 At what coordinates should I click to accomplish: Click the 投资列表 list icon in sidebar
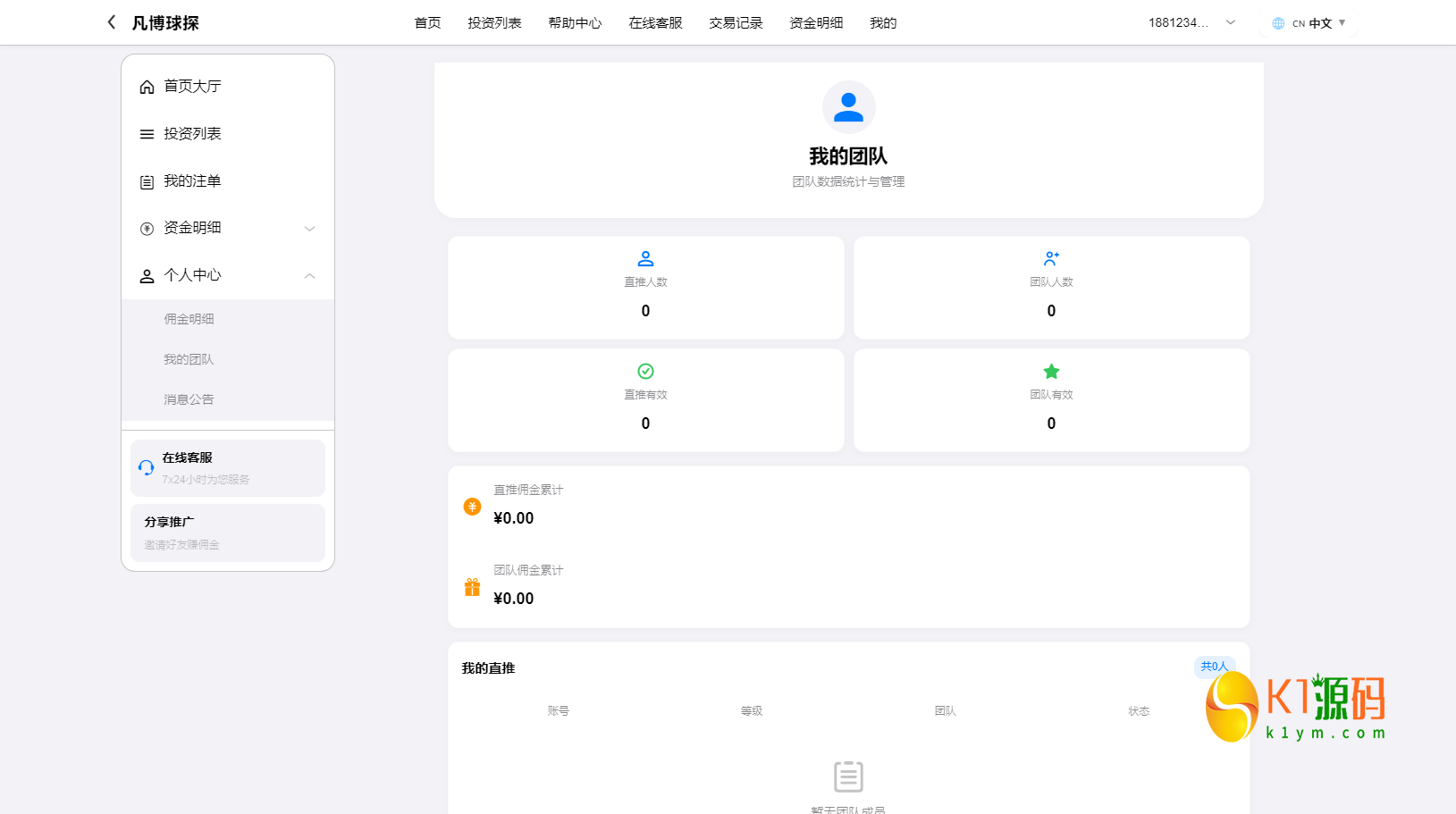(147, 133)
